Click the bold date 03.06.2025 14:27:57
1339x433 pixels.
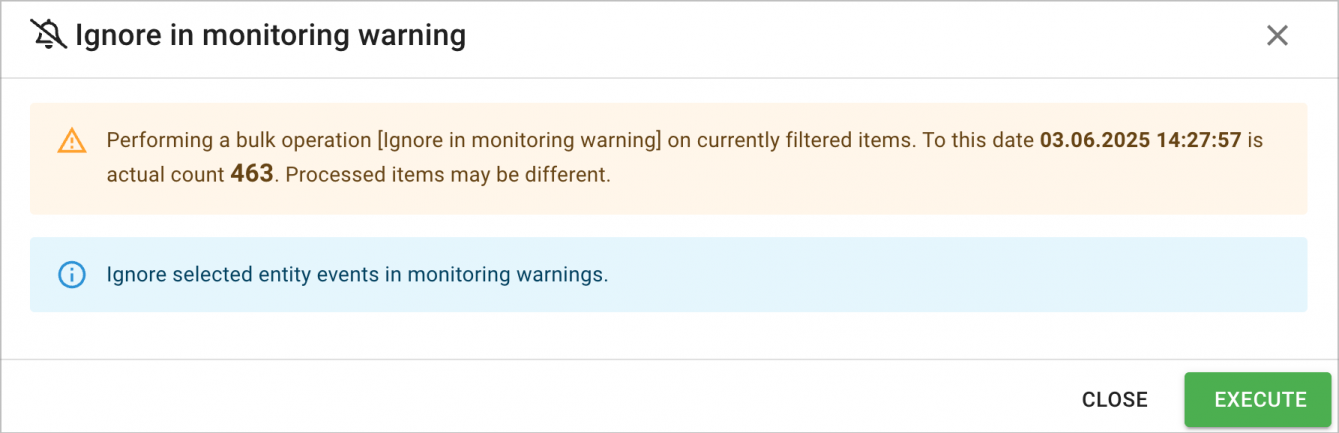point(1141,140)
